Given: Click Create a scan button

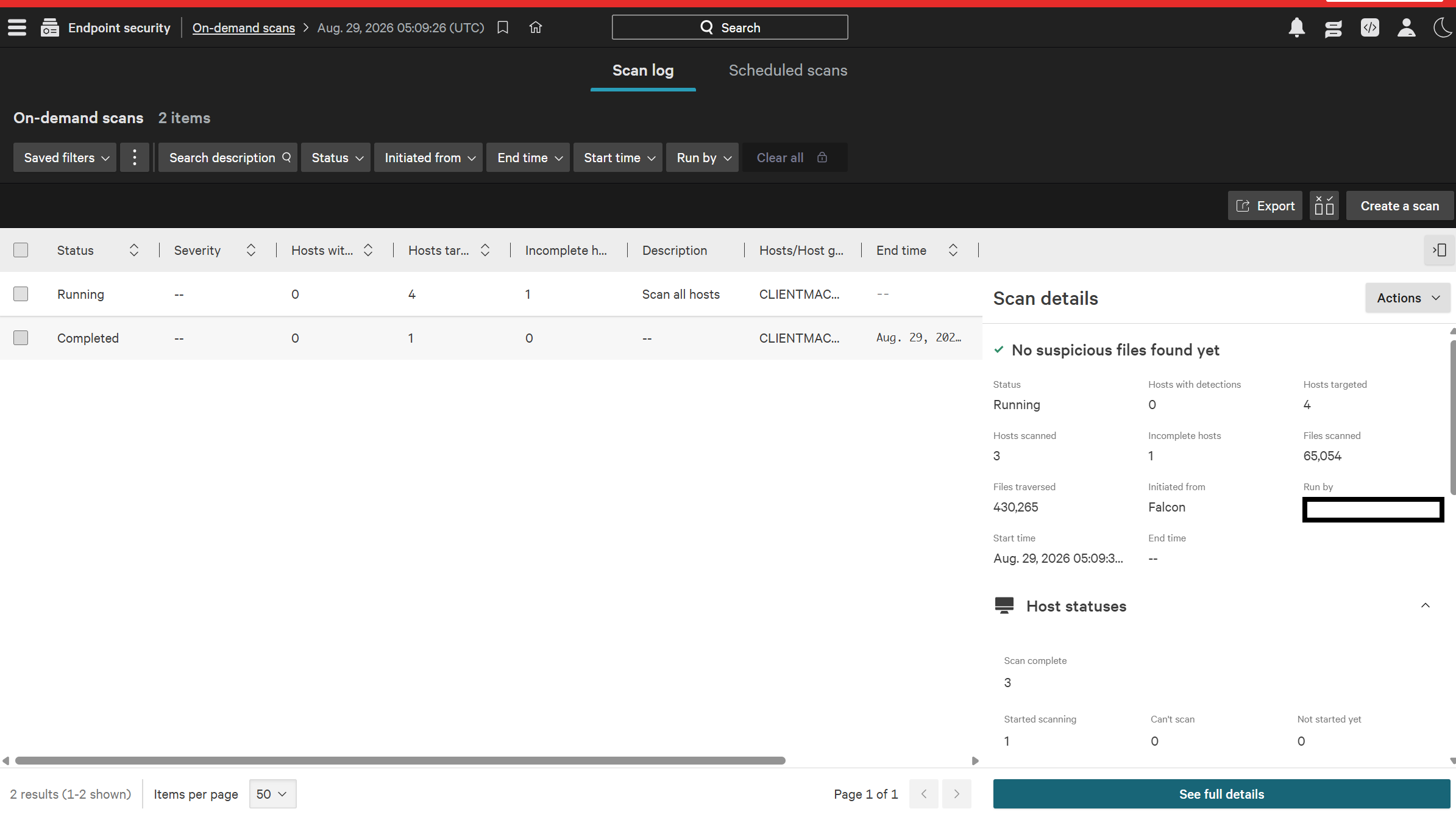Looking at the screenshot, I should click(x=1400, y=206).
